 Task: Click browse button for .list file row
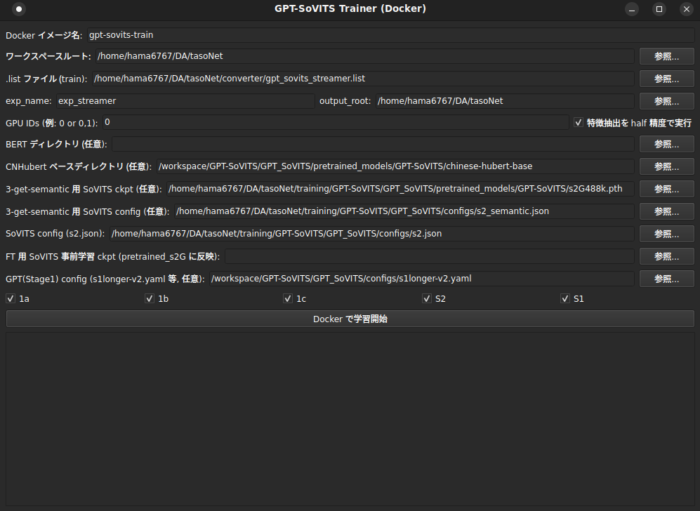(666, 79)
